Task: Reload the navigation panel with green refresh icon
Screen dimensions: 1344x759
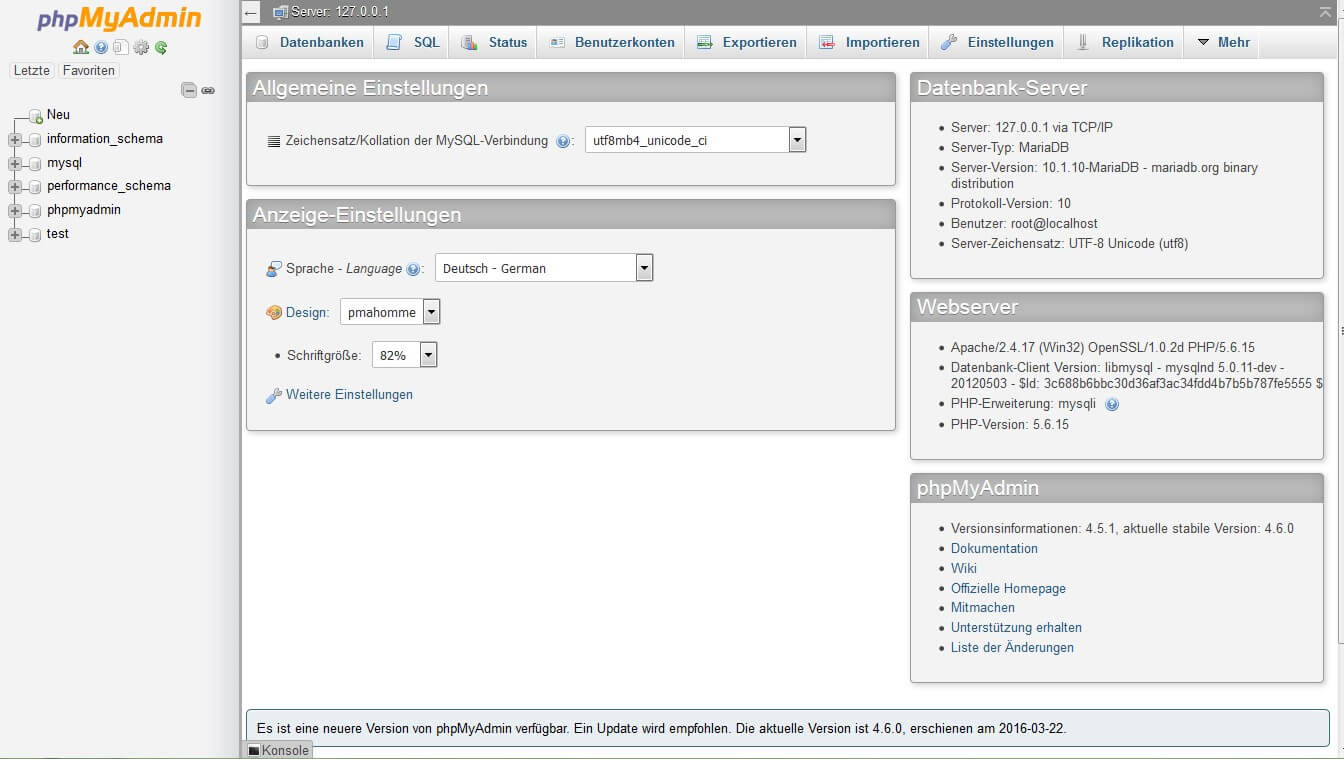Action: click(x=161, y=47)
